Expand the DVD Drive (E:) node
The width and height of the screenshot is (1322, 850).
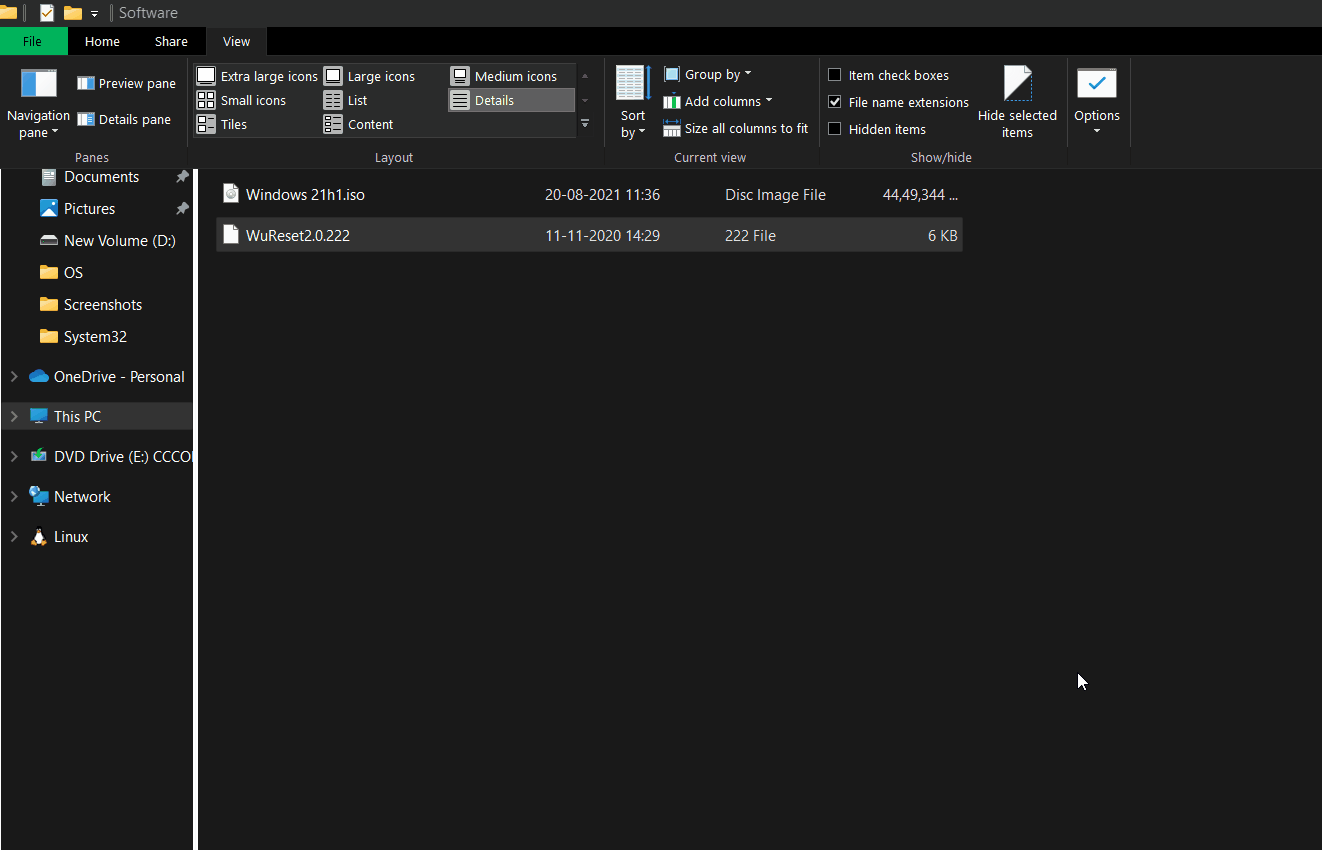click(x=14, y=457)
